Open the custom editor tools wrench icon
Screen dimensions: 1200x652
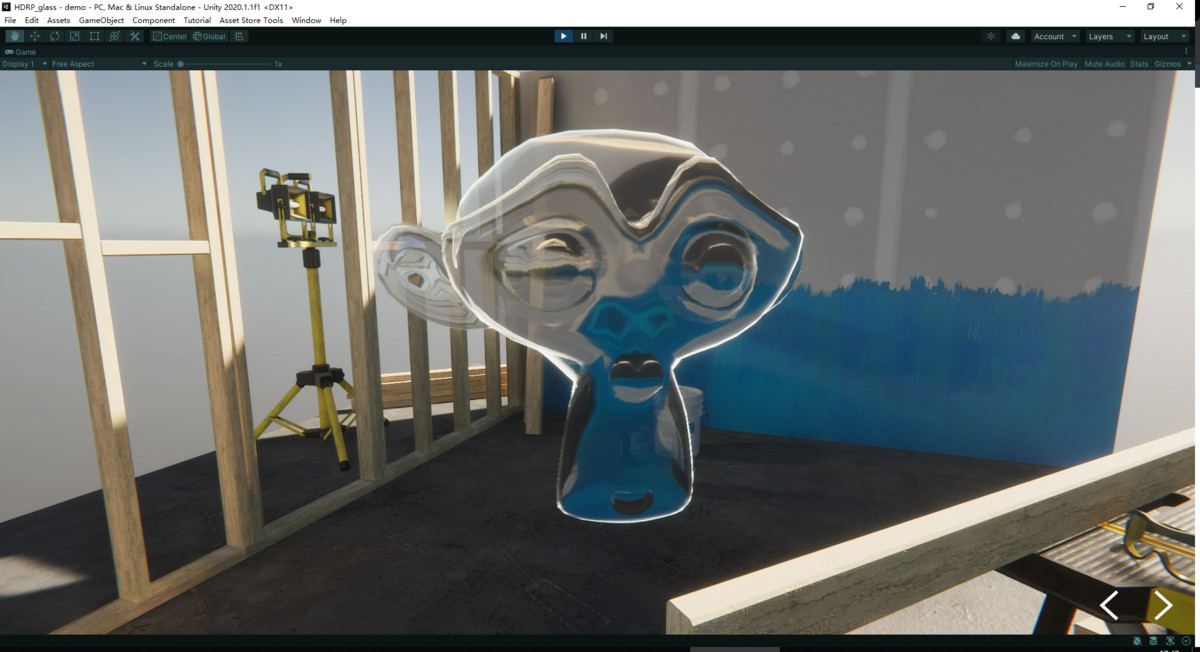coord(134,36)
